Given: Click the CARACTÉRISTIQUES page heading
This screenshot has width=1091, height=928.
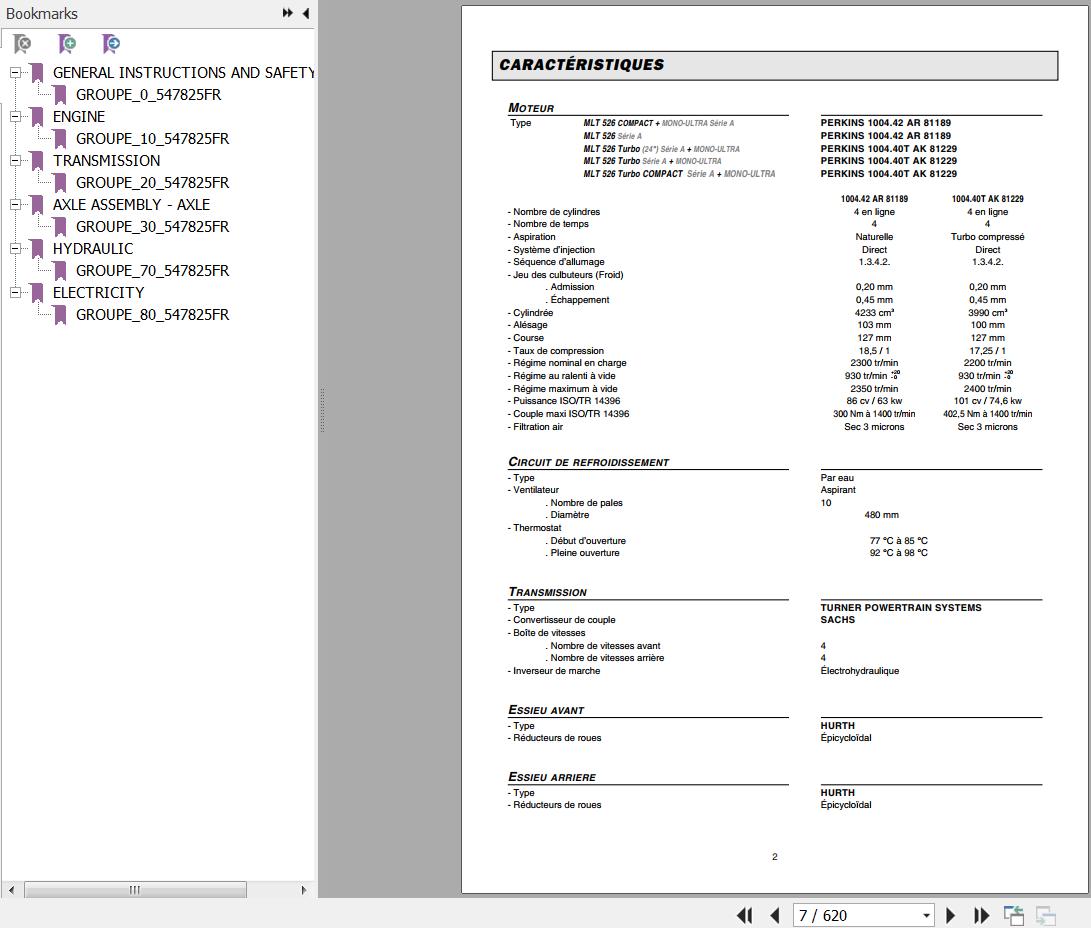Looking at the screenshot, I should pyautogui.click(x=582, y=65).
